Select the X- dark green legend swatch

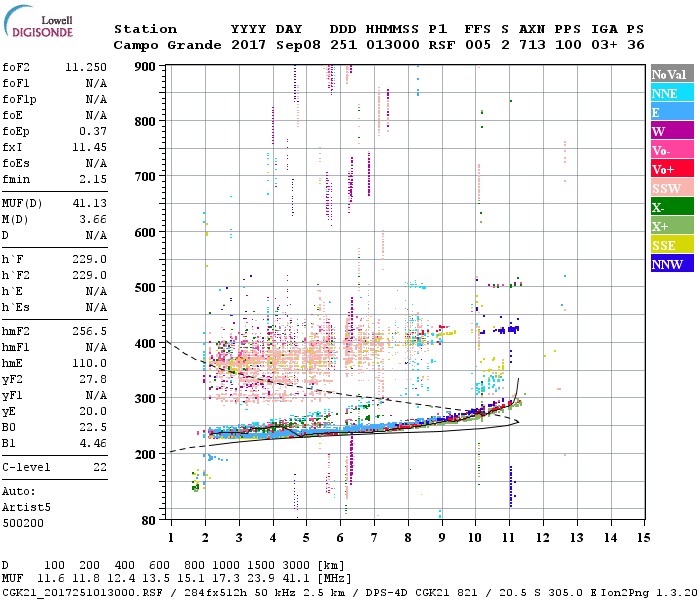click(672, 207)
